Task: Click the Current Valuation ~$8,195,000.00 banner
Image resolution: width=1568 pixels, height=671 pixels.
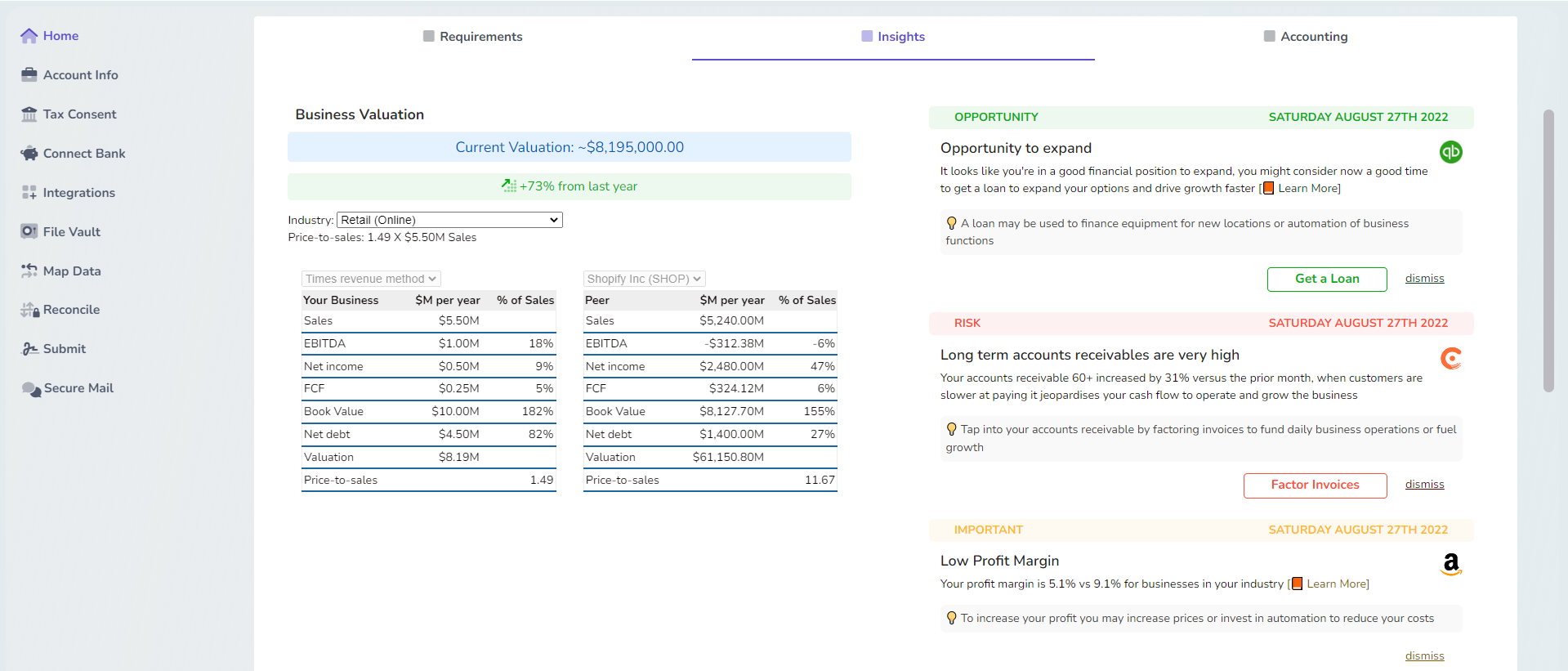Action: 570,147
